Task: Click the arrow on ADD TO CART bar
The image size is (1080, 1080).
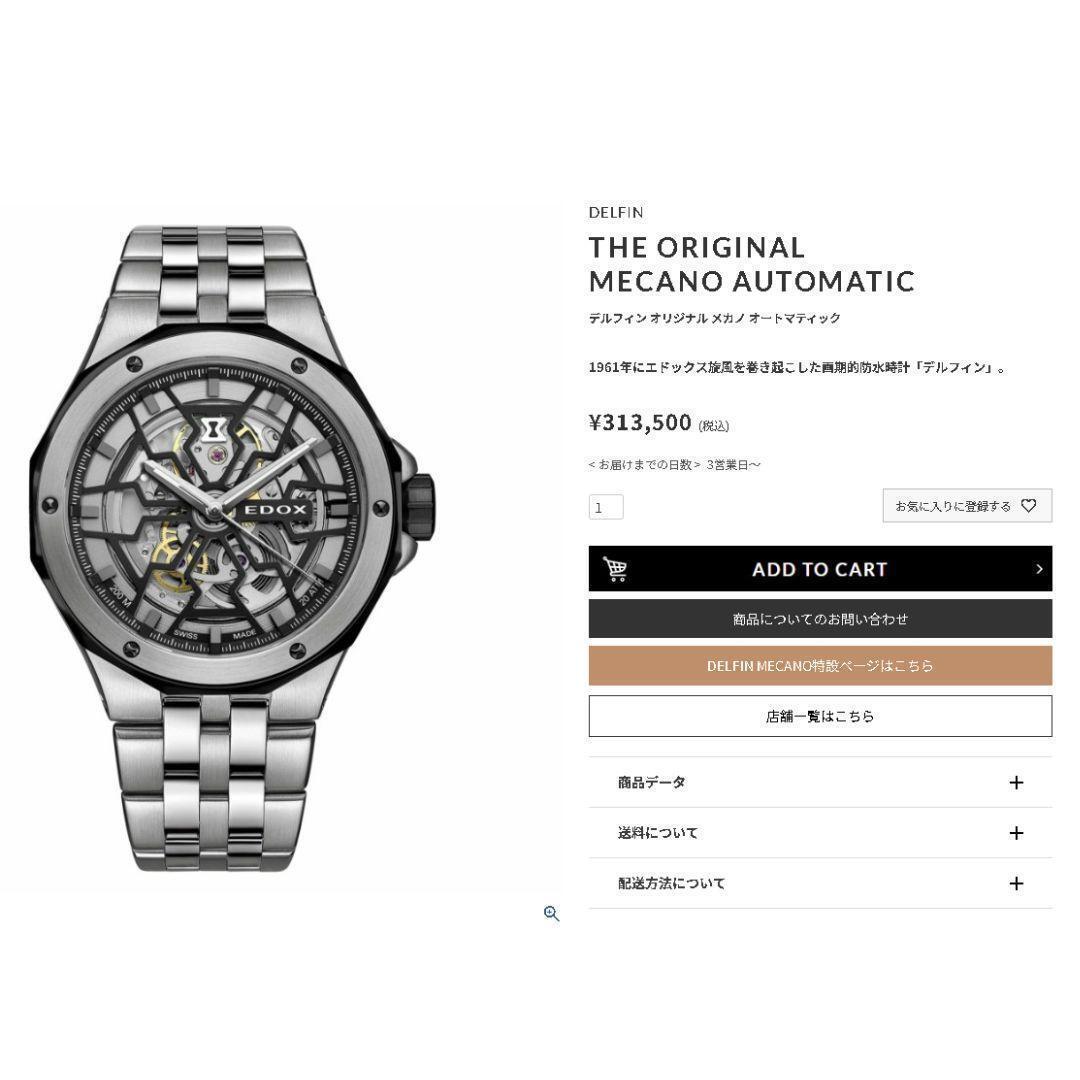Action: click(x=1039, y=569)
